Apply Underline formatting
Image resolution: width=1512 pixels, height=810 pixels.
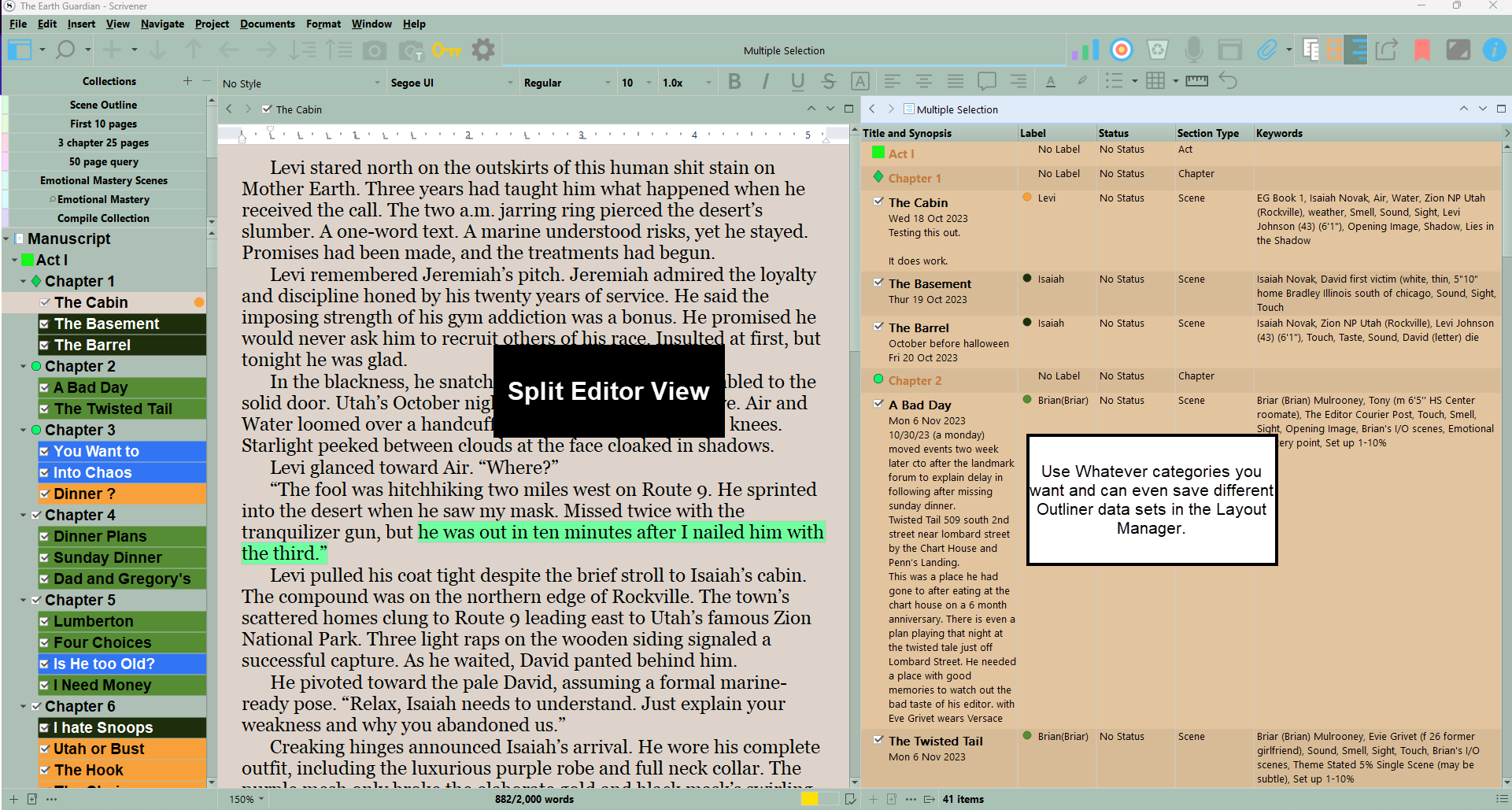797,82
